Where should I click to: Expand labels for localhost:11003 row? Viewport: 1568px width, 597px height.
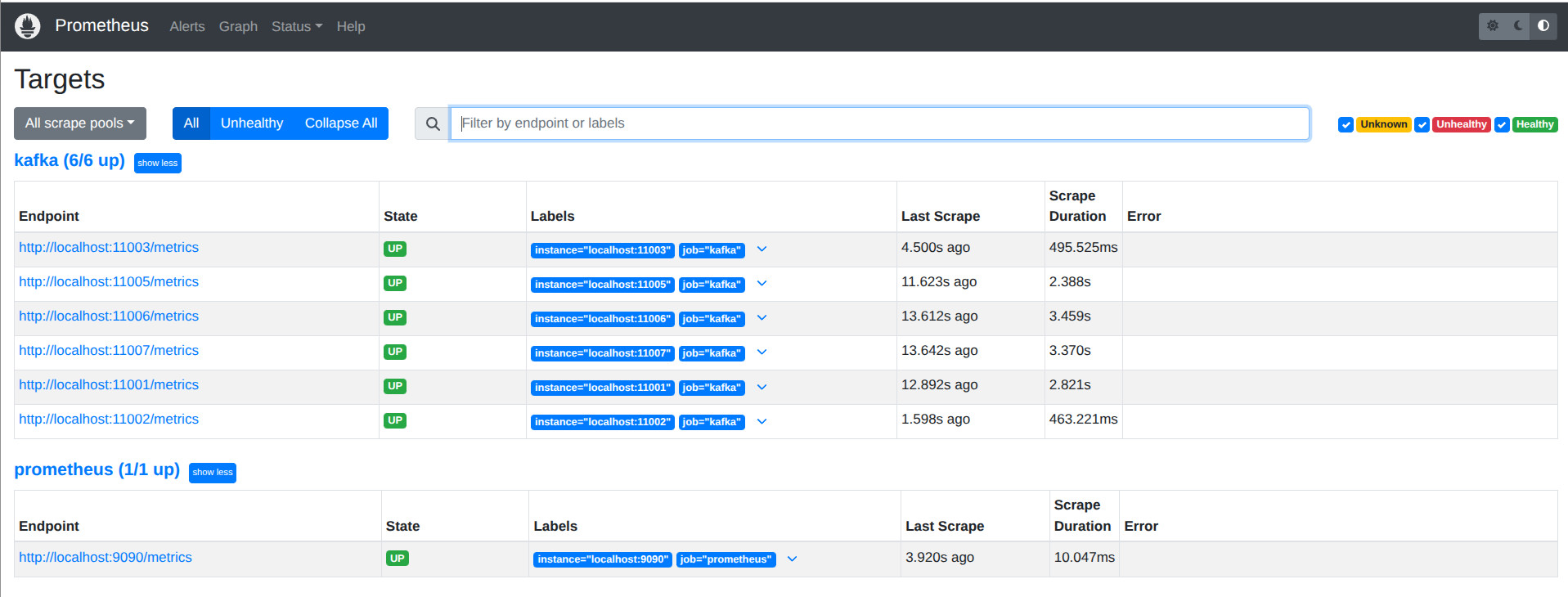point(762,249)
